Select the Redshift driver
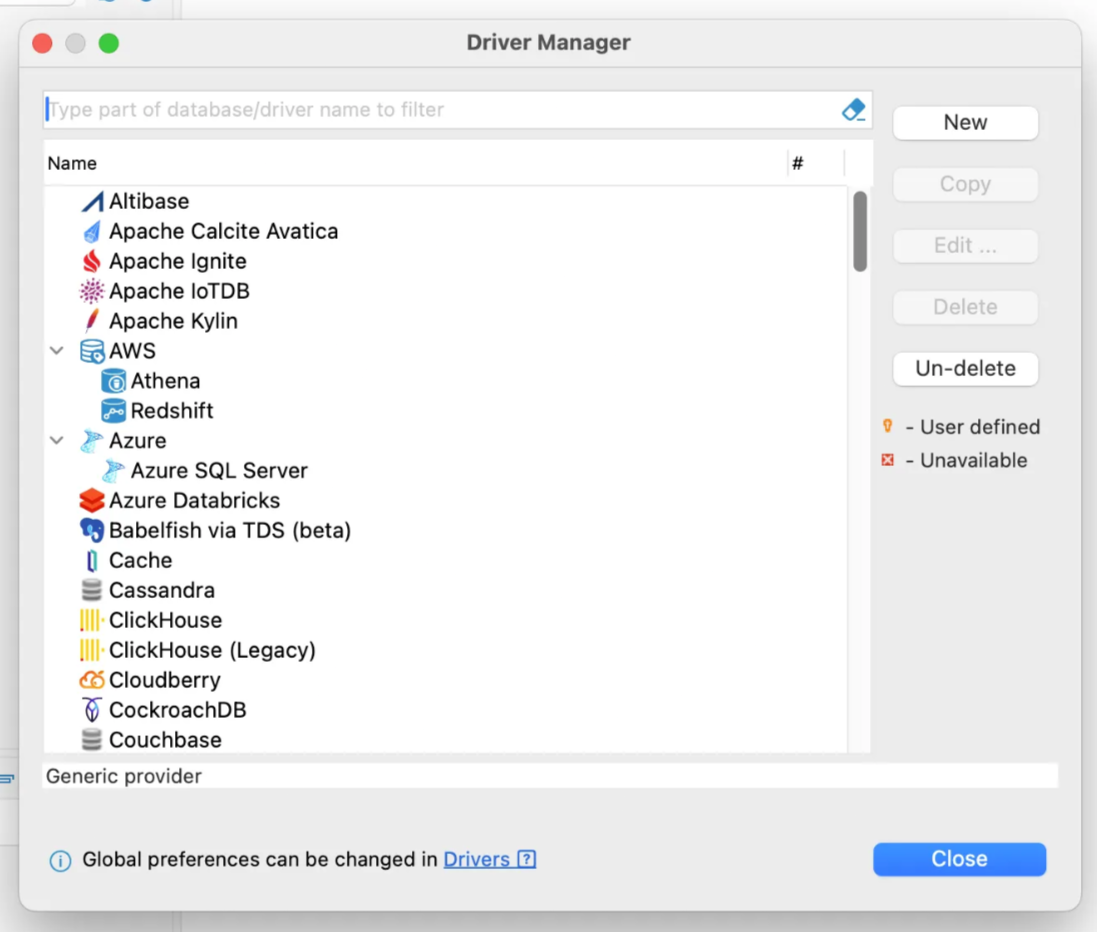 pos(171,411)
